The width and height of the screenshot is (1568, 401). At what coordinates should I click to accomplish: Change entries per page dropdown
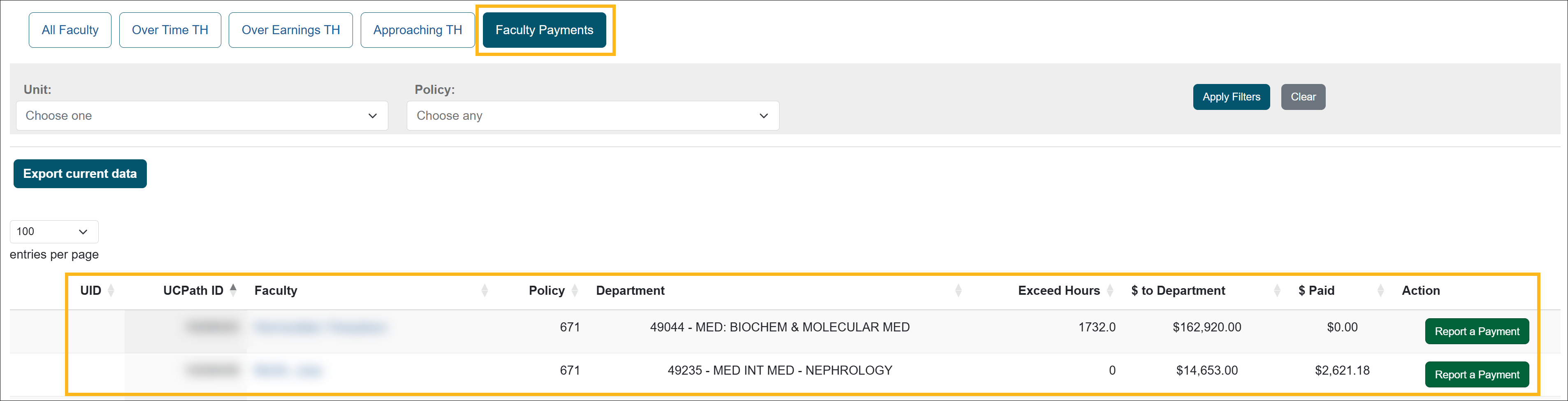[53, 231]
